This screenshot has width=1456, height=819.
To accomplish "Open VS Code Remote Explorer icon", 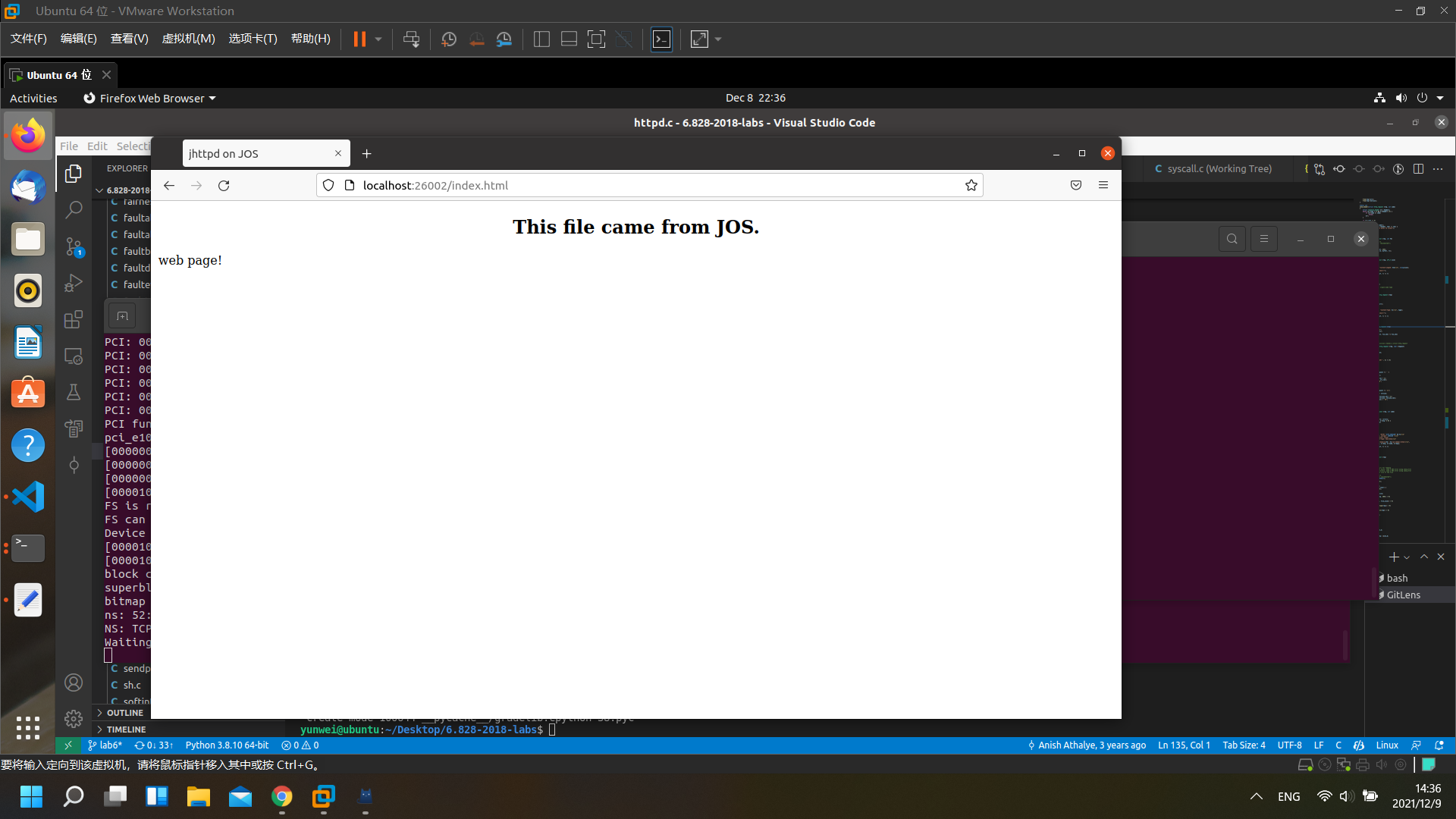I will click(74, 356).
